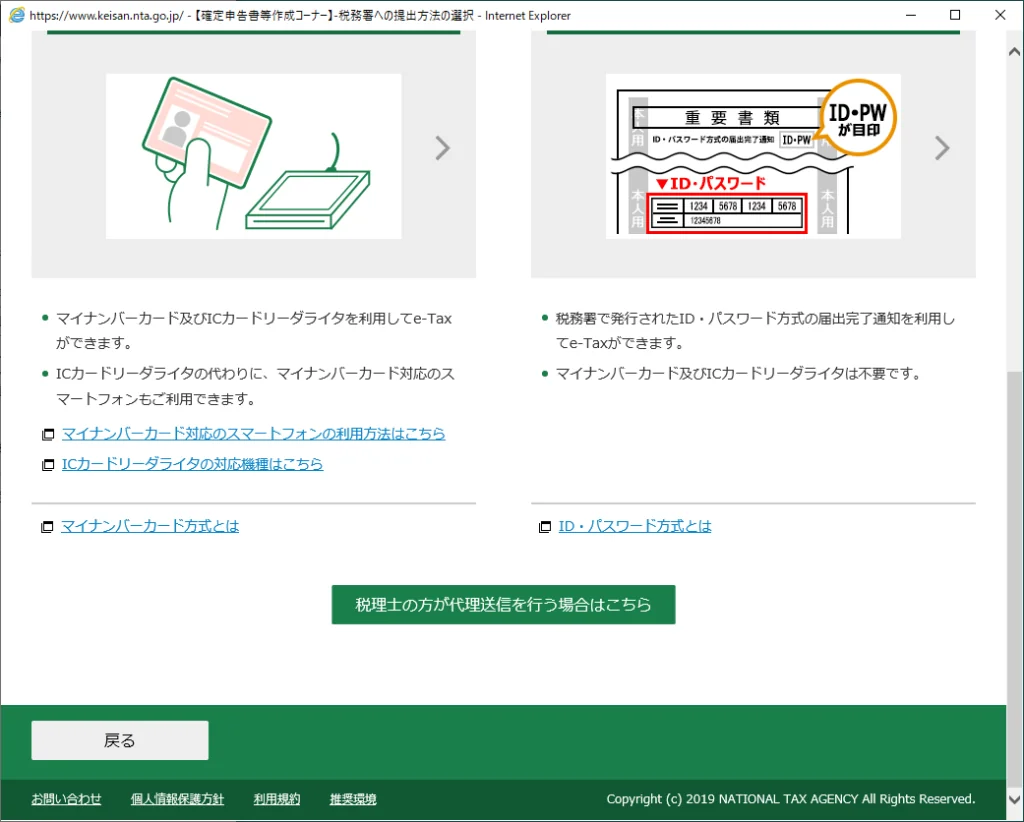The height and width of the screenshot is (822, 1024).
Task: Click the Internet Explorer icon in the title bar
Action: tap(14, 15)
